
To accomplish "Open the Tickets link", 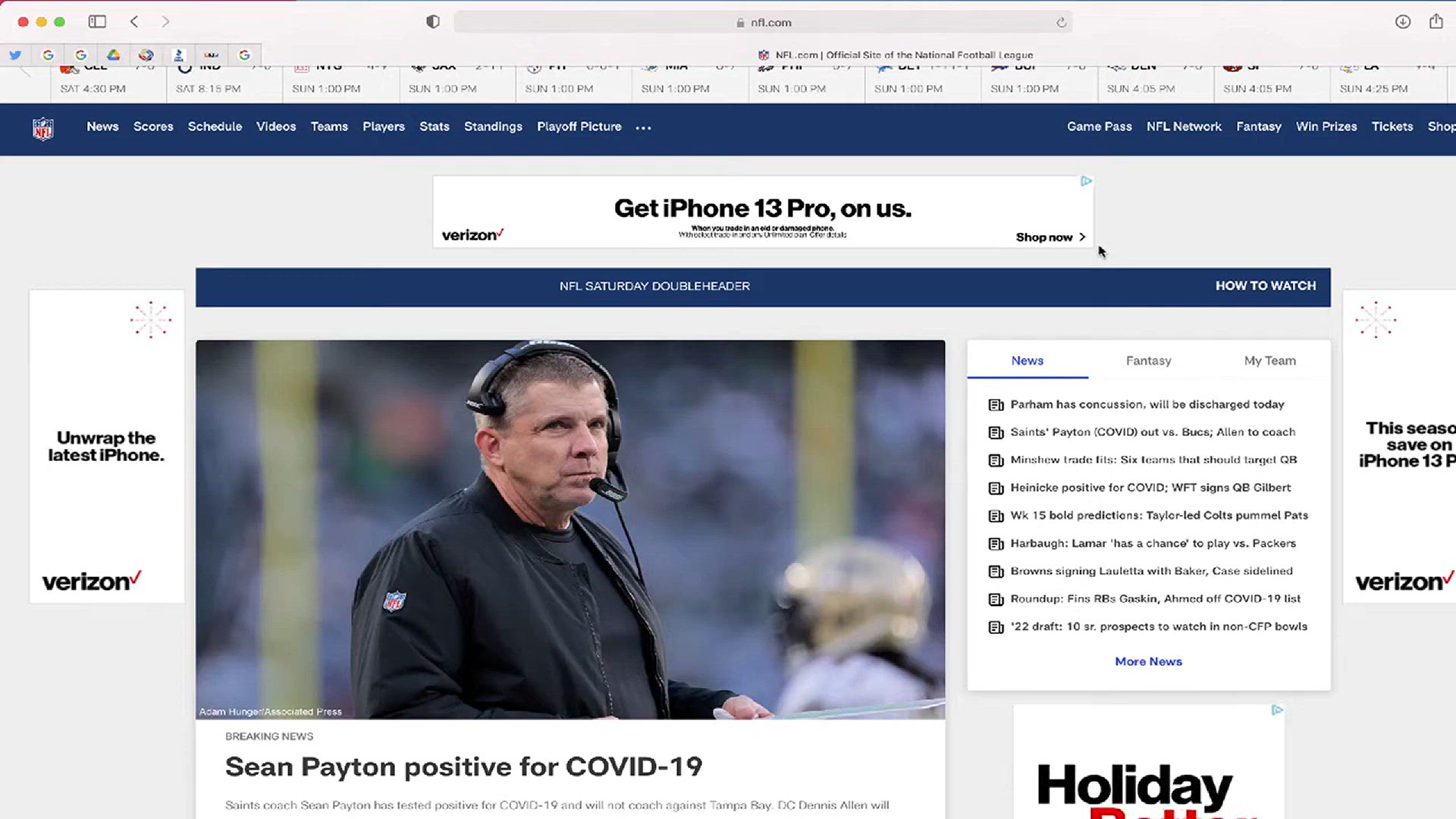I will [1392, 127].
